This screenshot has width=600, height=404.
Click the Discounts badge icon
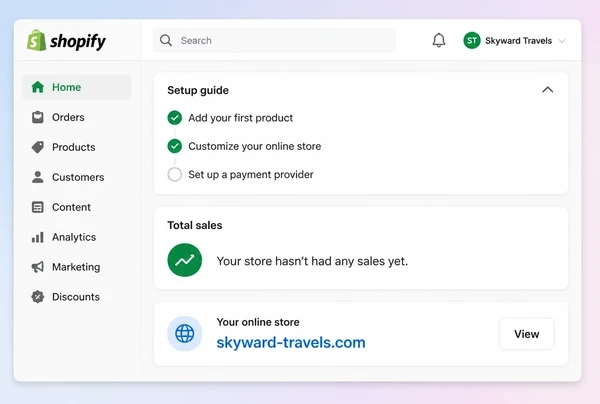pos(38,296)
